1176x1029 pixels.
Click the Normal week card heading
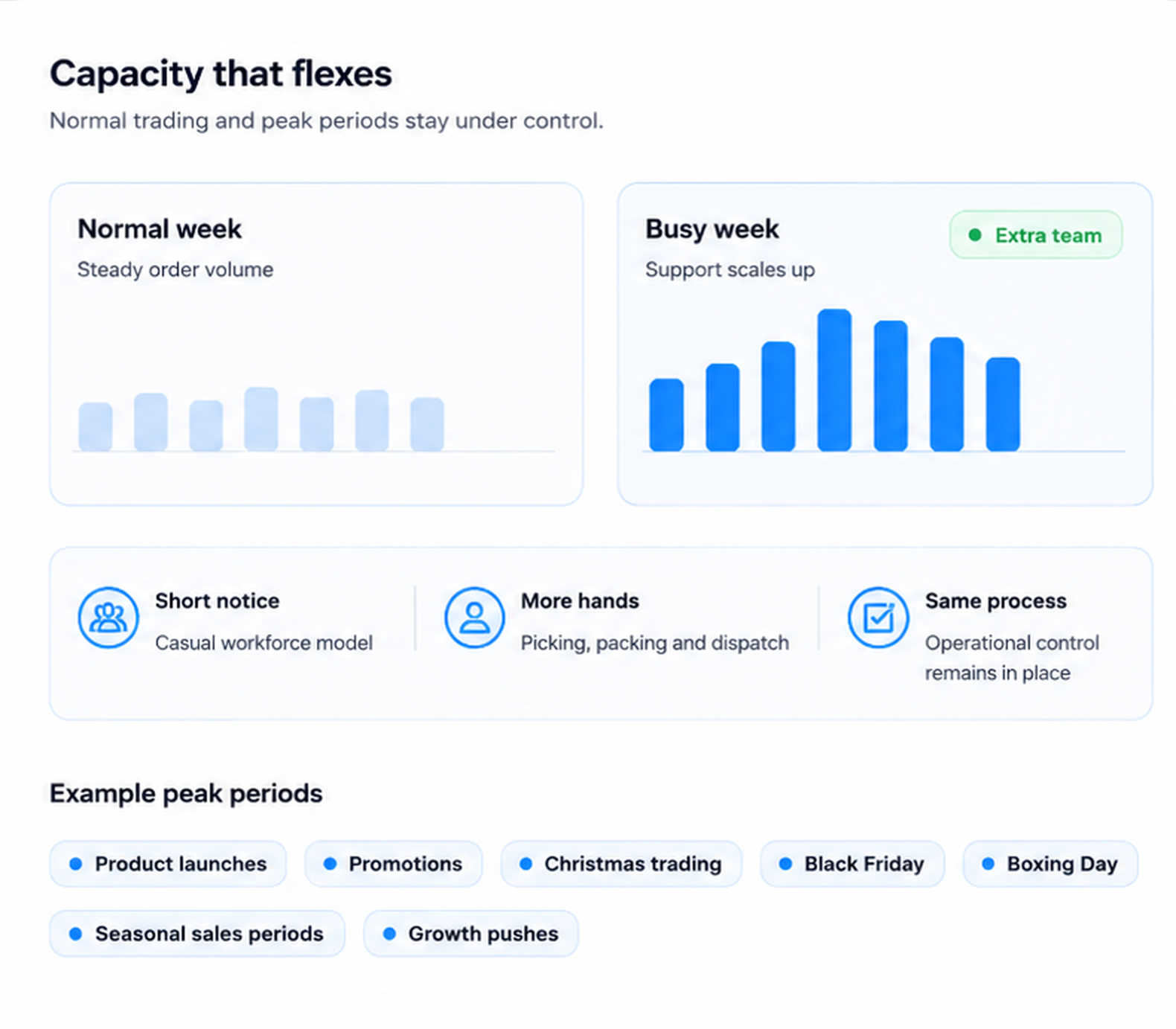tap(160, 229)
